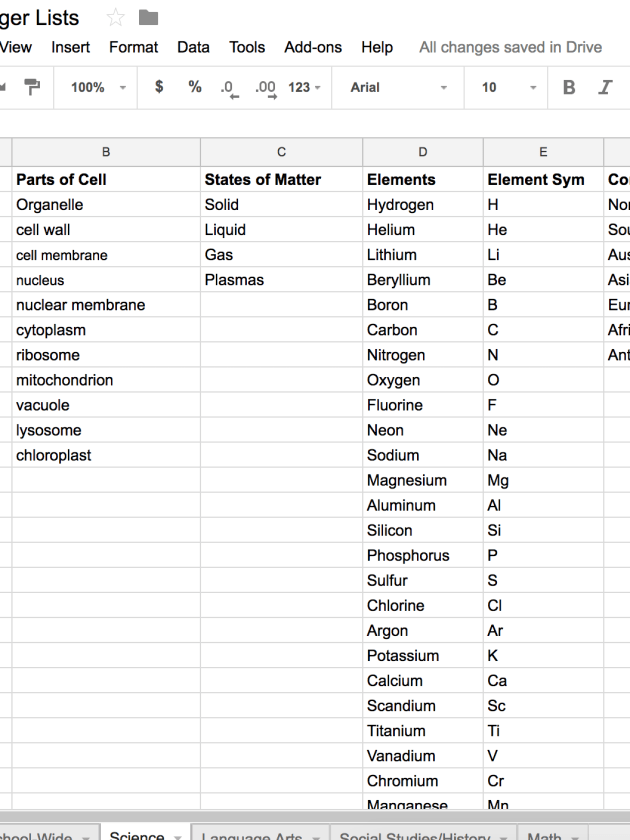630x840 pixels.
Task: Increase decimal places
Action: [265, 88]
